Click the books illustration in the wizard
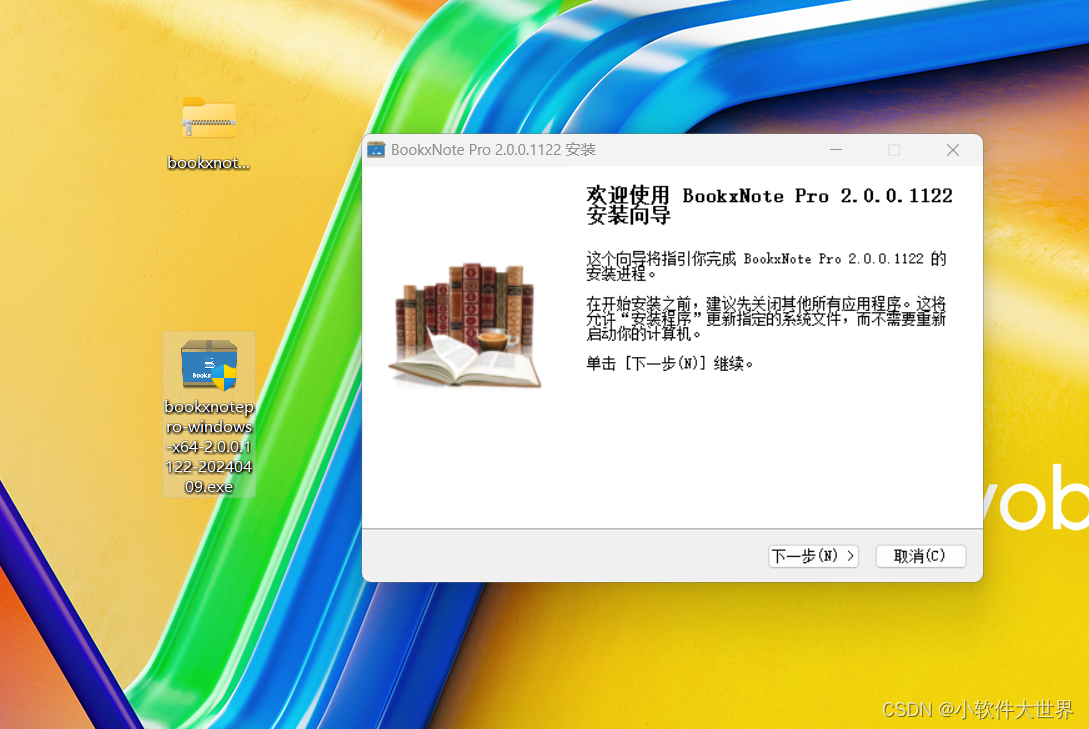Viewport: 1089px width, 729px height. pyautogui.click(x=465, y=325)
